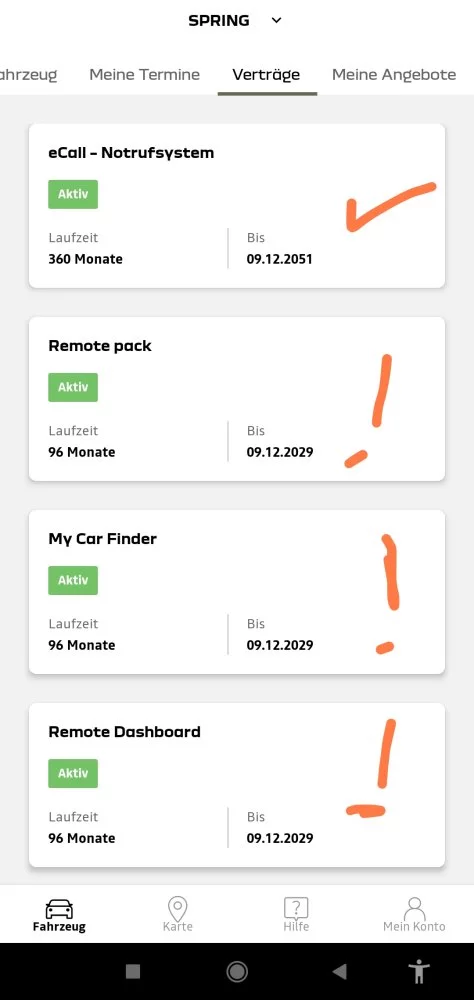Switch to the Meine Angebote tab
This screenshot has height=1000, width=474.
point(394,75)
